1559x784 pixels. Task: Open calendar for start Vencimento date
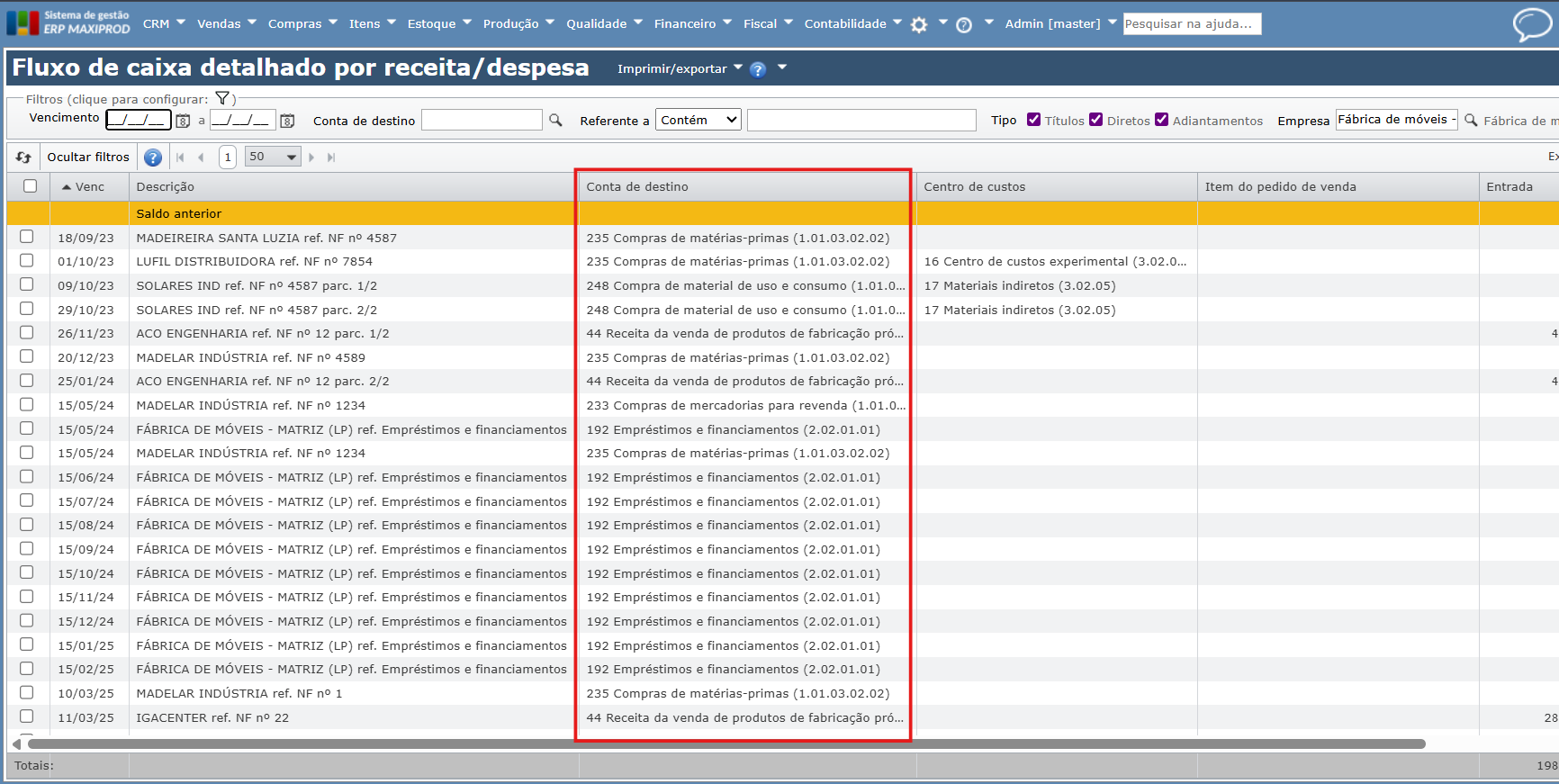(183, 121)
